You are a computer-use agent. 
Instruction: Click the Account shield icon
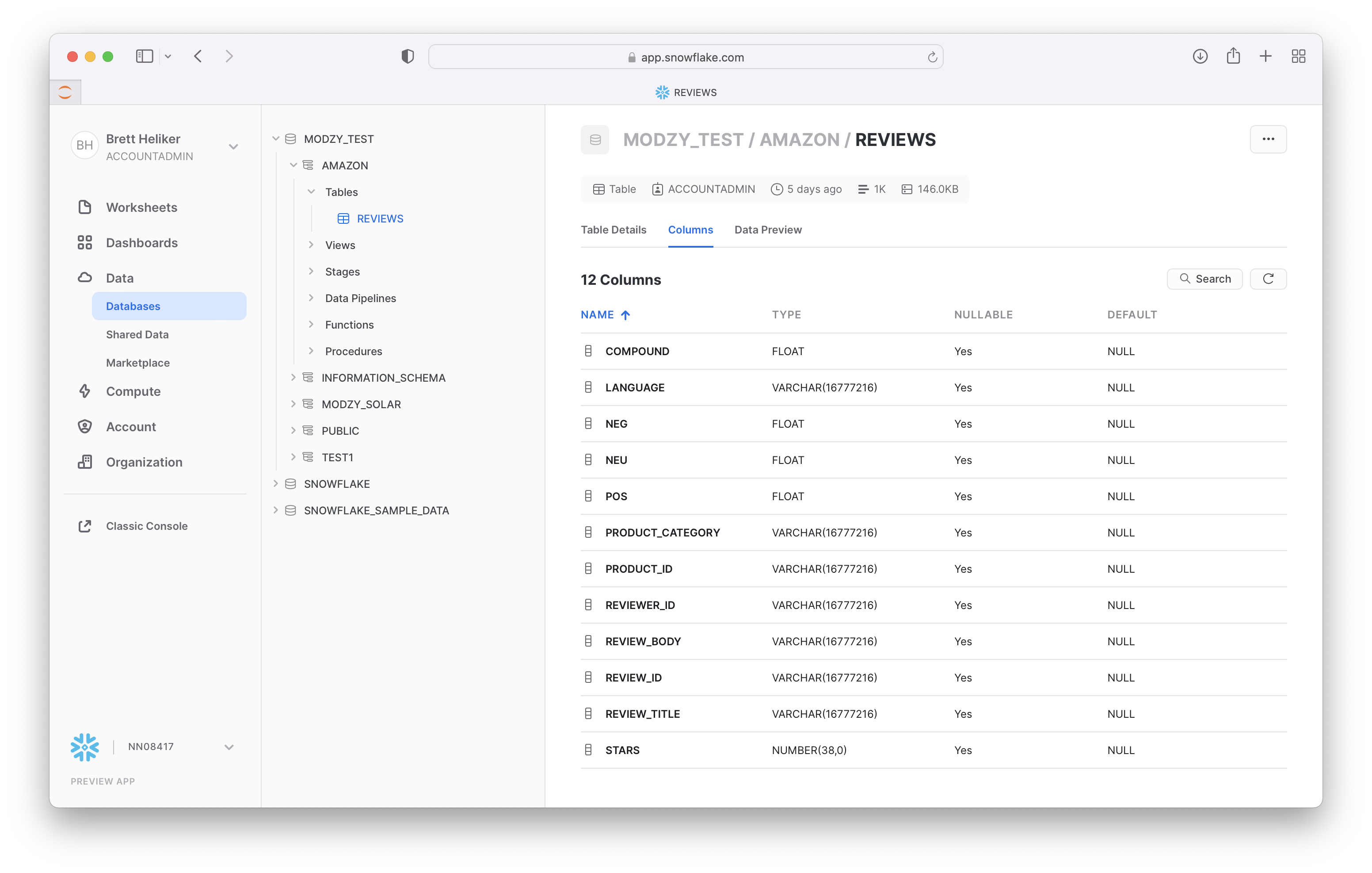coord(85,427)
